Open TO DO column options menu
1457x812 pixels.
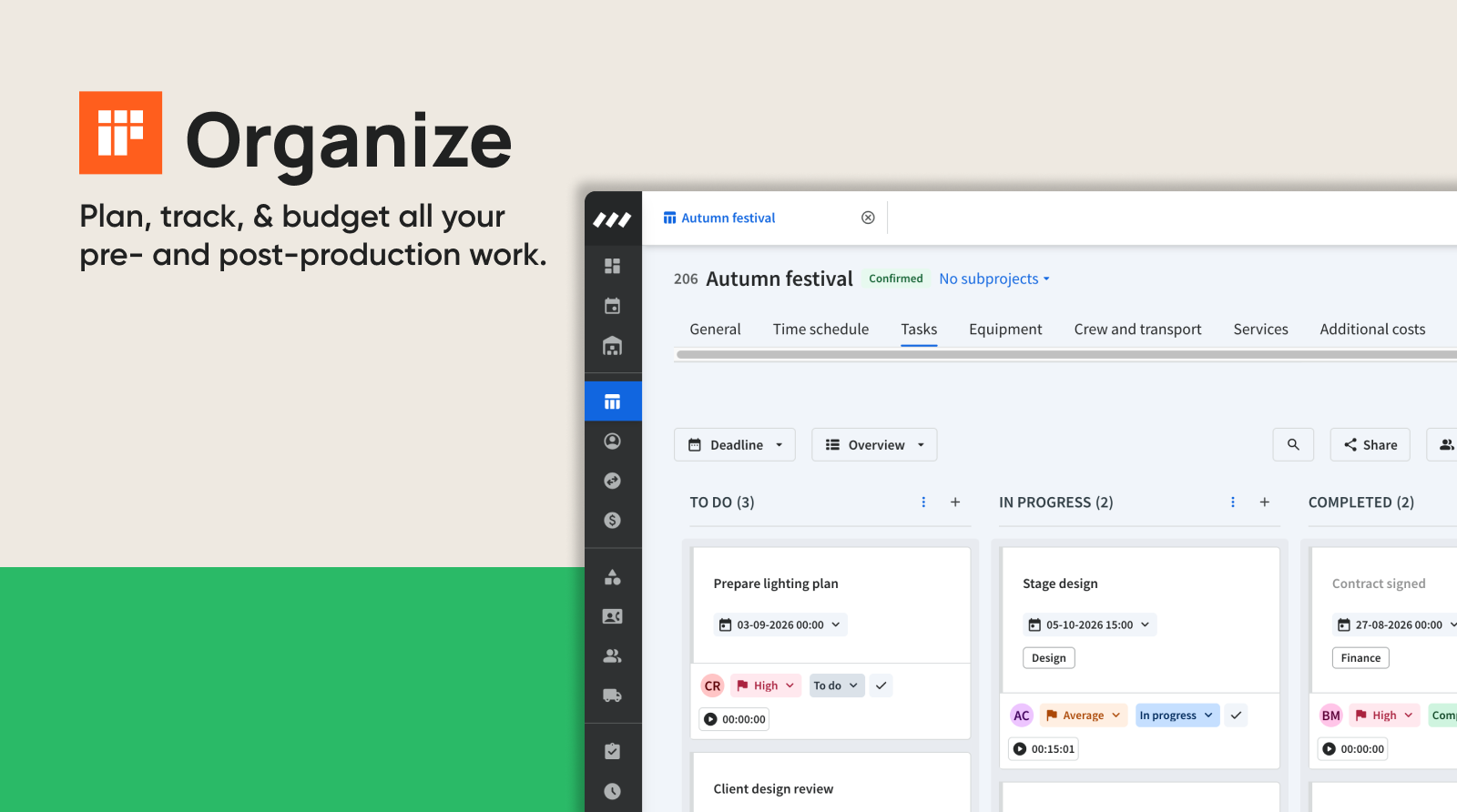pyautogui.click(x=923, y=502)
